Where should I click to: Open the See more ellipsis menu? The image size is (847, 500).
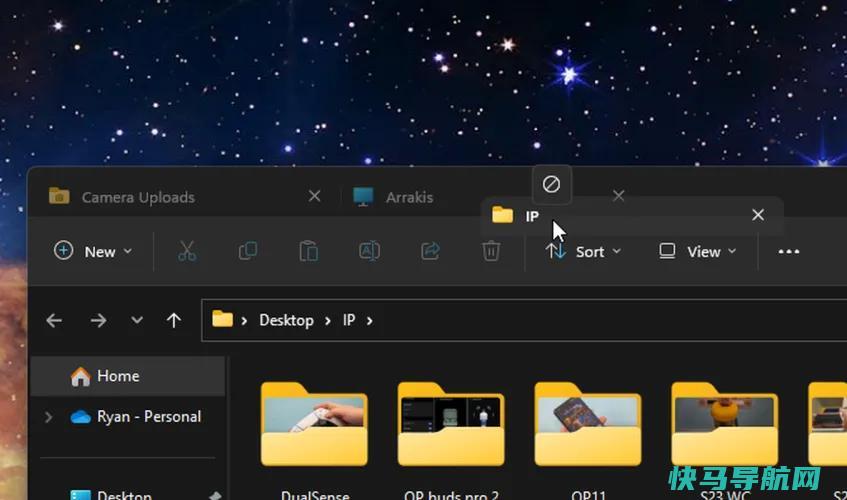coord(789,252)
